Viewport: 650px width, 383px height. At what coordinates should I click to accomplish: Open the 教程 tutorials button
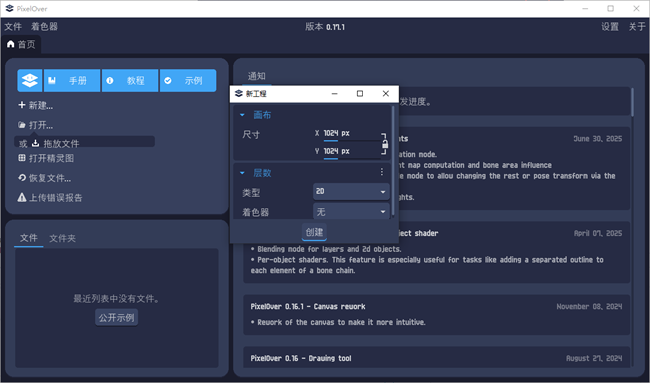pyautogui.click(x=130, y=80)
